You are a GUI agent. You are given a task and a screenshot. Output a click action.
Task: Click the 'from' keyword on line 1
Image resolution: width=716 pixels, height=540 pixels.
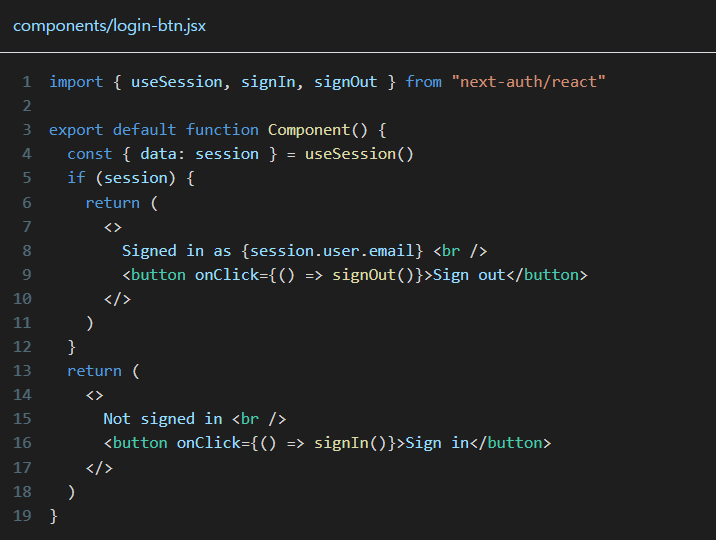point(423,82)
